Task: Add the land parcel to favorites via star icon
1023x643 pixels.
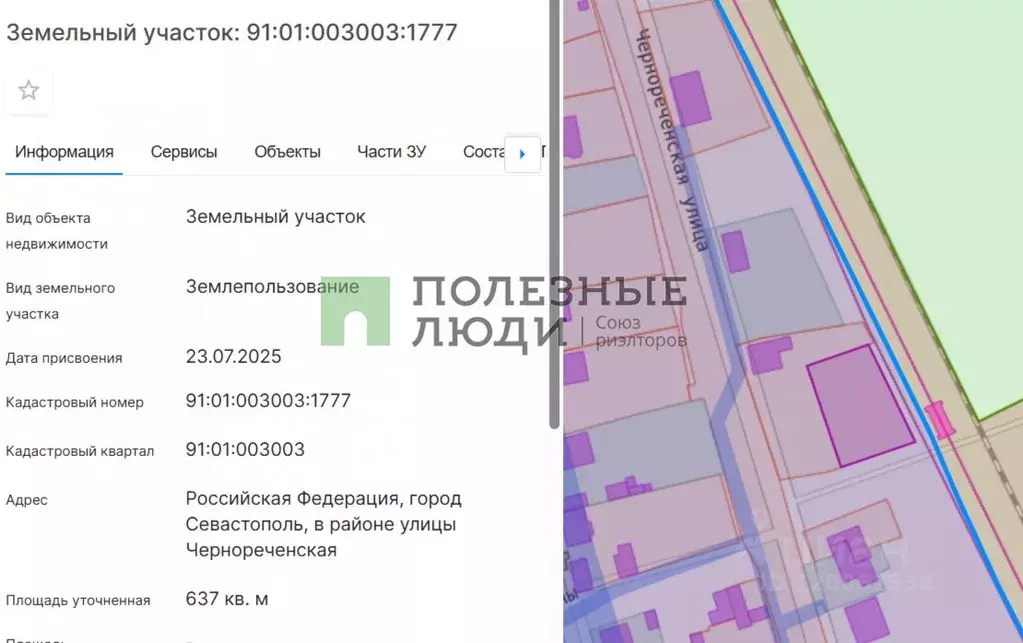Action: pyautogui.click(x=28, y=90)
